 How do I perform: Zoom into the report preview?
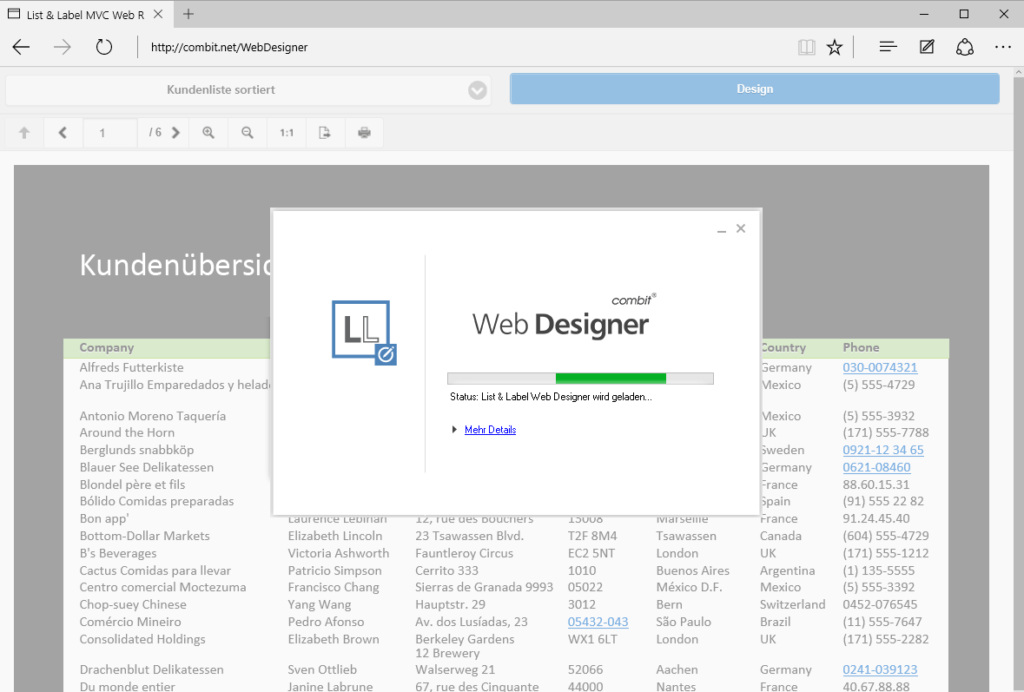208,132
